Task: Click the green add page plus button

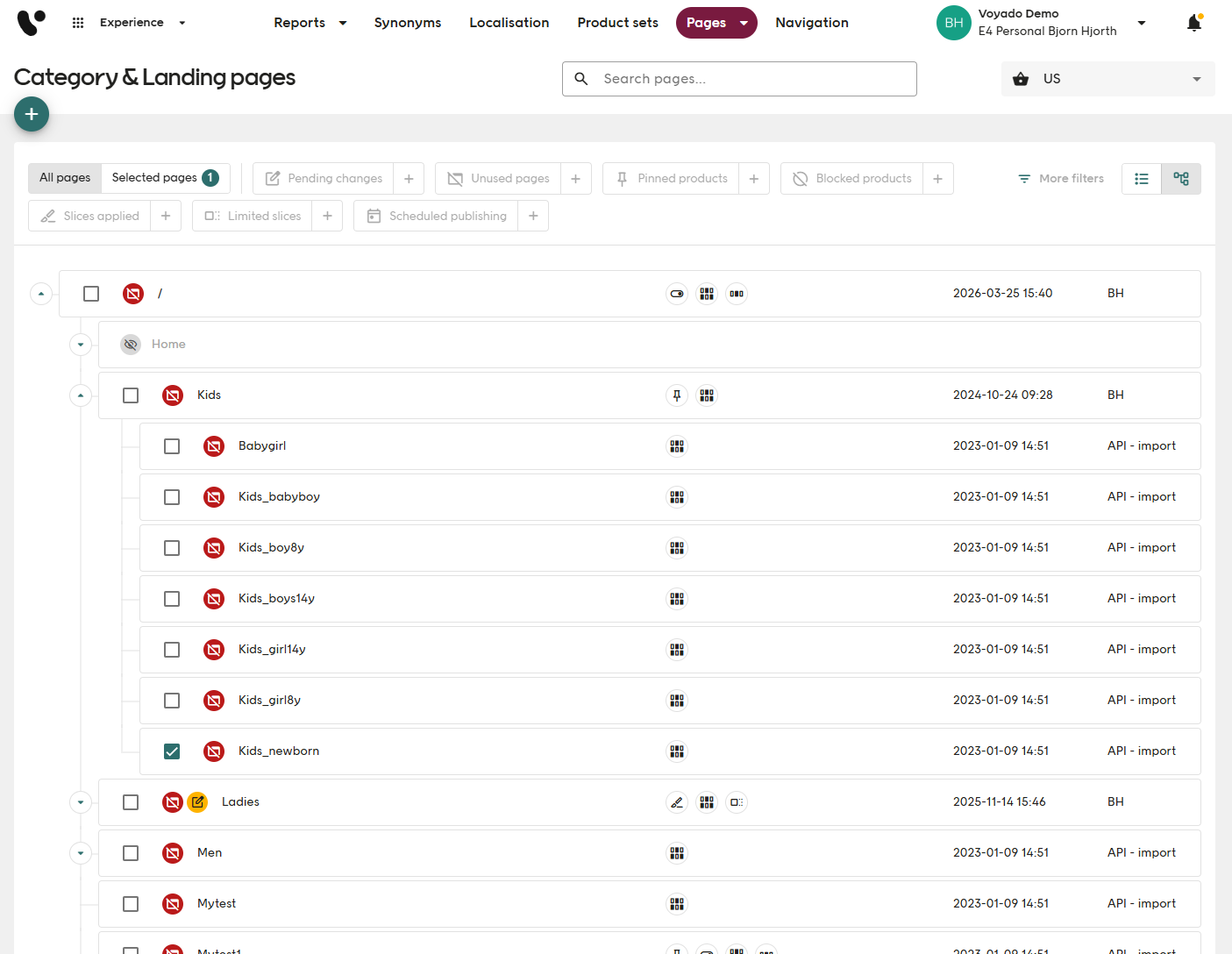Action: tap(32, 115)
